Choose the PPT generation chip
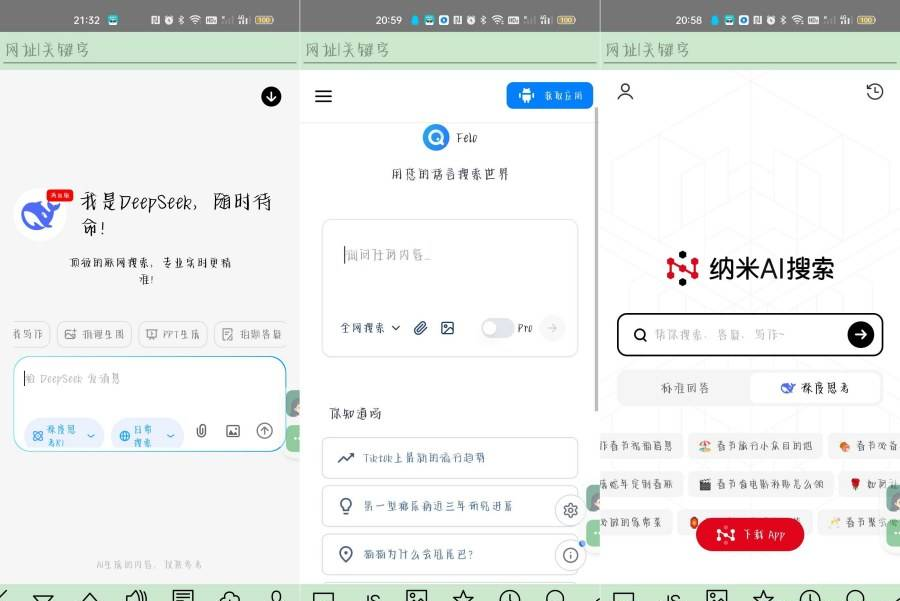This screenshot has width=900, height=601. (173, 334)
